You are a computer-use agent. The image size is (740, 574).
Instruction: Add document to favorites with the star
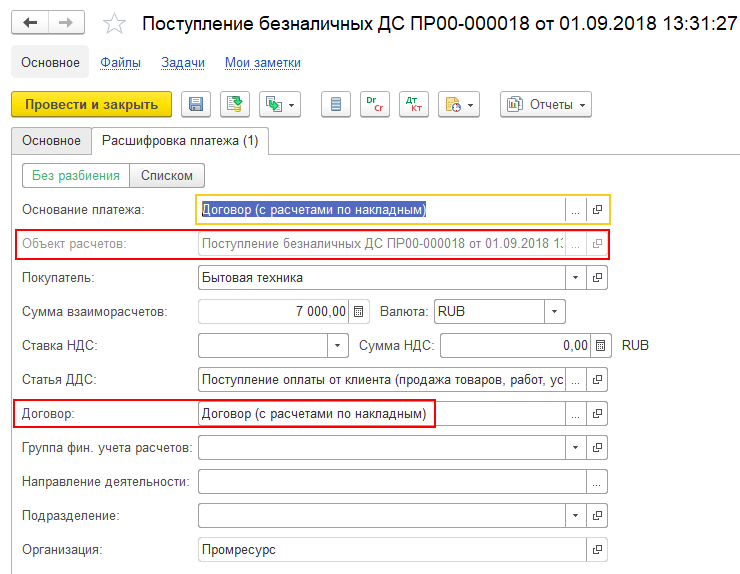pos(114,24)
